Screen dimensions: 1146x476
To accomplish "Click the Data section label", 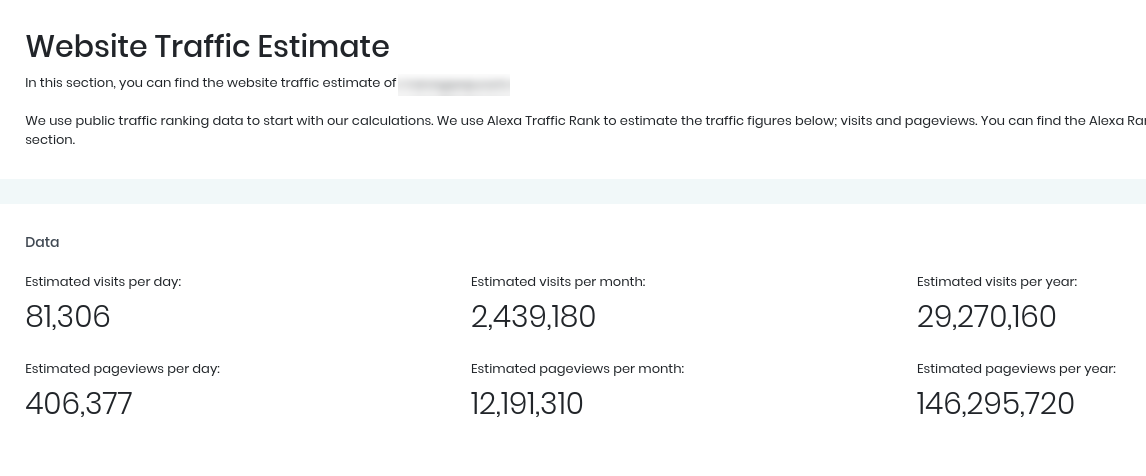I will (x=42, y=242).
